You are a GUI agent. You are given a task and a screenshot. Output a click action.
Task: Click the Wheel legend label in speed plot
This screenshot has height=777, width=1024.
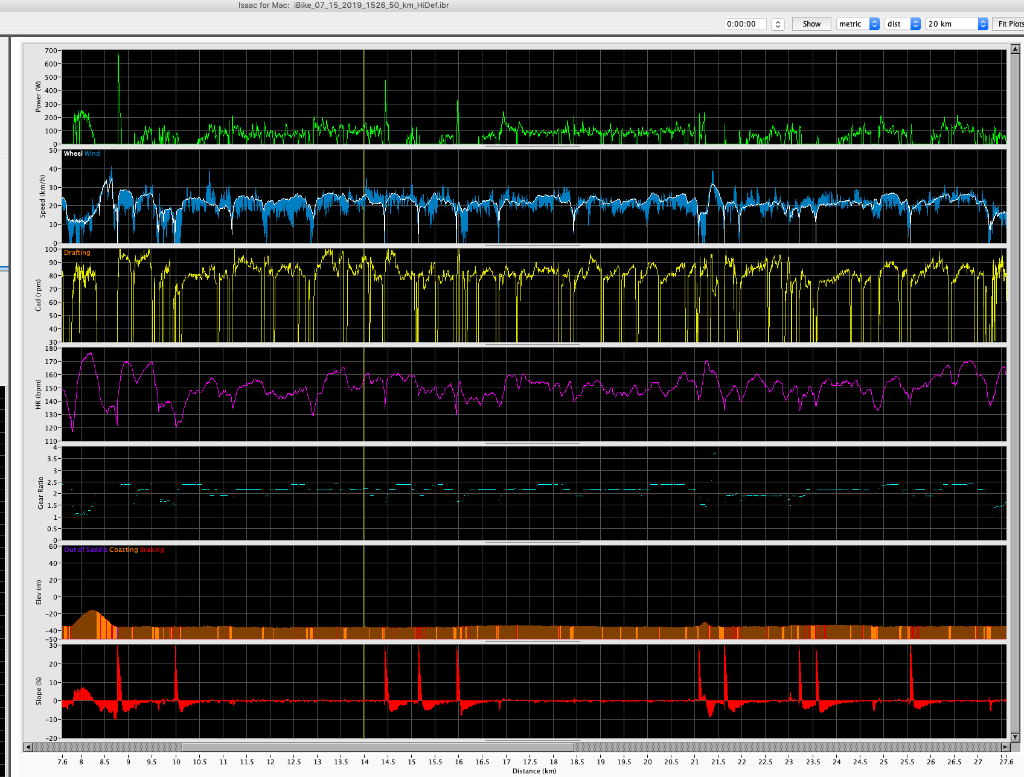click(73, 154)
